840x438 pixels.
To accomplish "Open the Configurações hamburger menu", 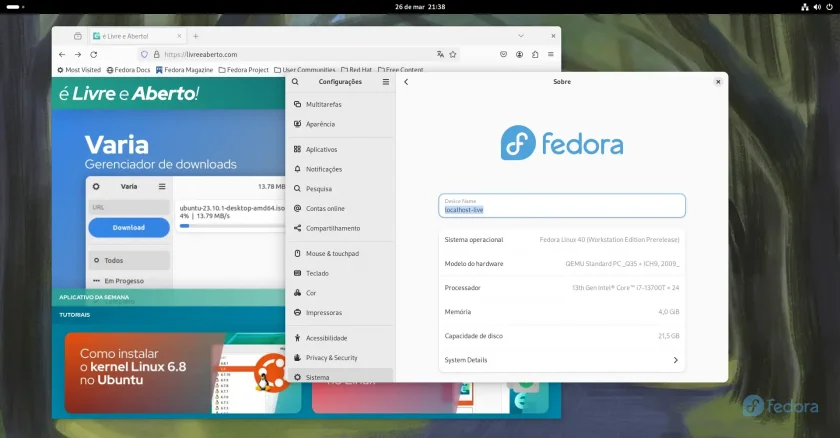I will coord(386,82).
